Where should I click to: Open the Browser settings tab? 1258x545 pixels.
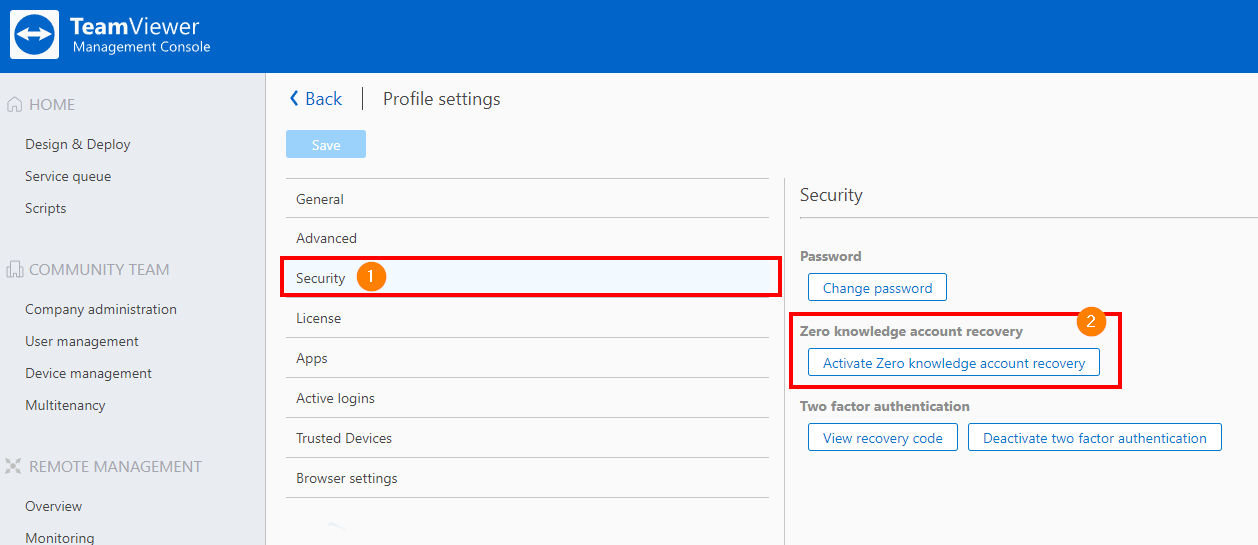point(527,478)
